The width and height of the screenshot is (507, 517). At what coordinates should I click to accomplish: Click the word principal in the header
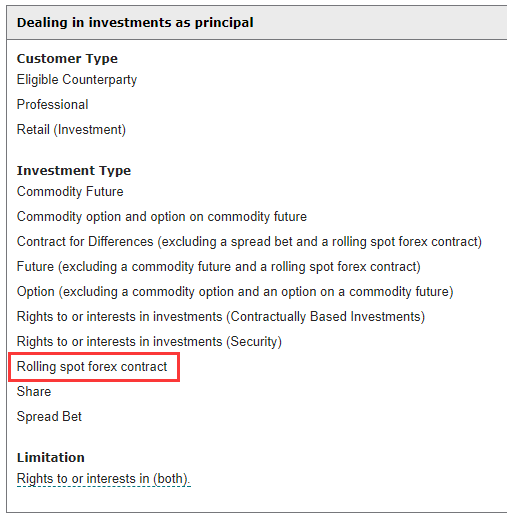pos(224,23)
